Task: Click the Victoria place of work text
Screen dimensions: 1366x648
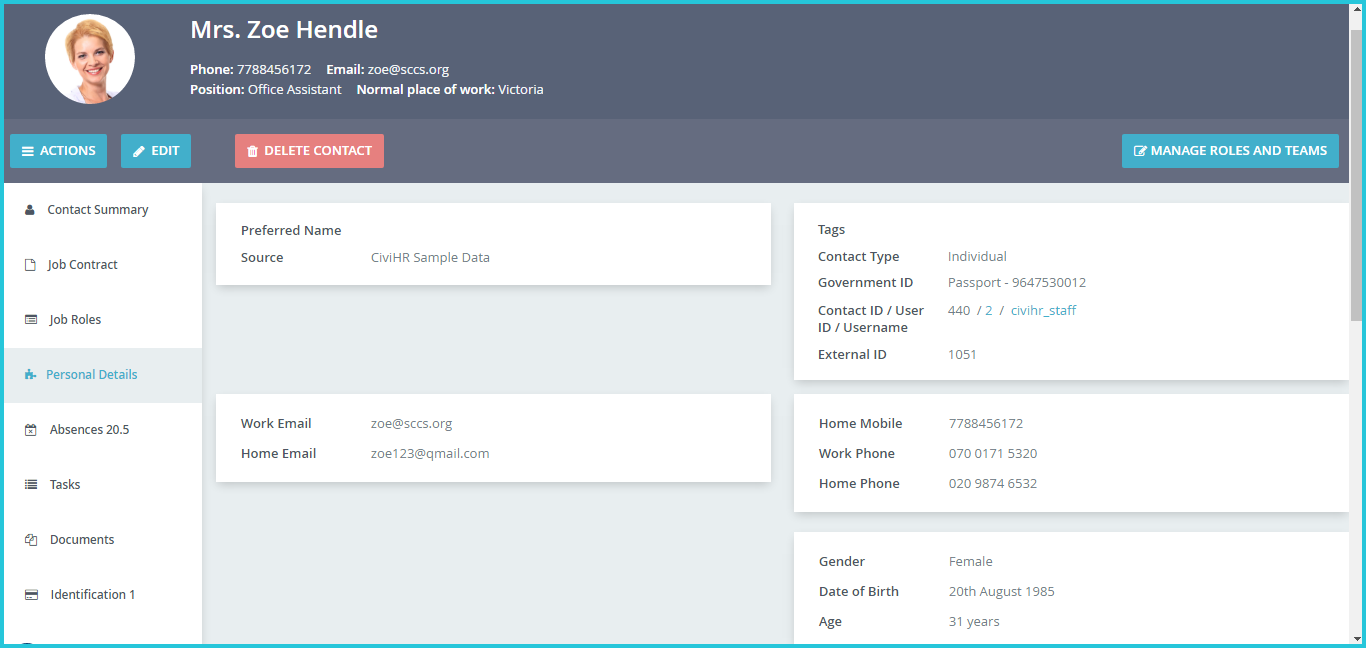Action: [x=521, y=90]
